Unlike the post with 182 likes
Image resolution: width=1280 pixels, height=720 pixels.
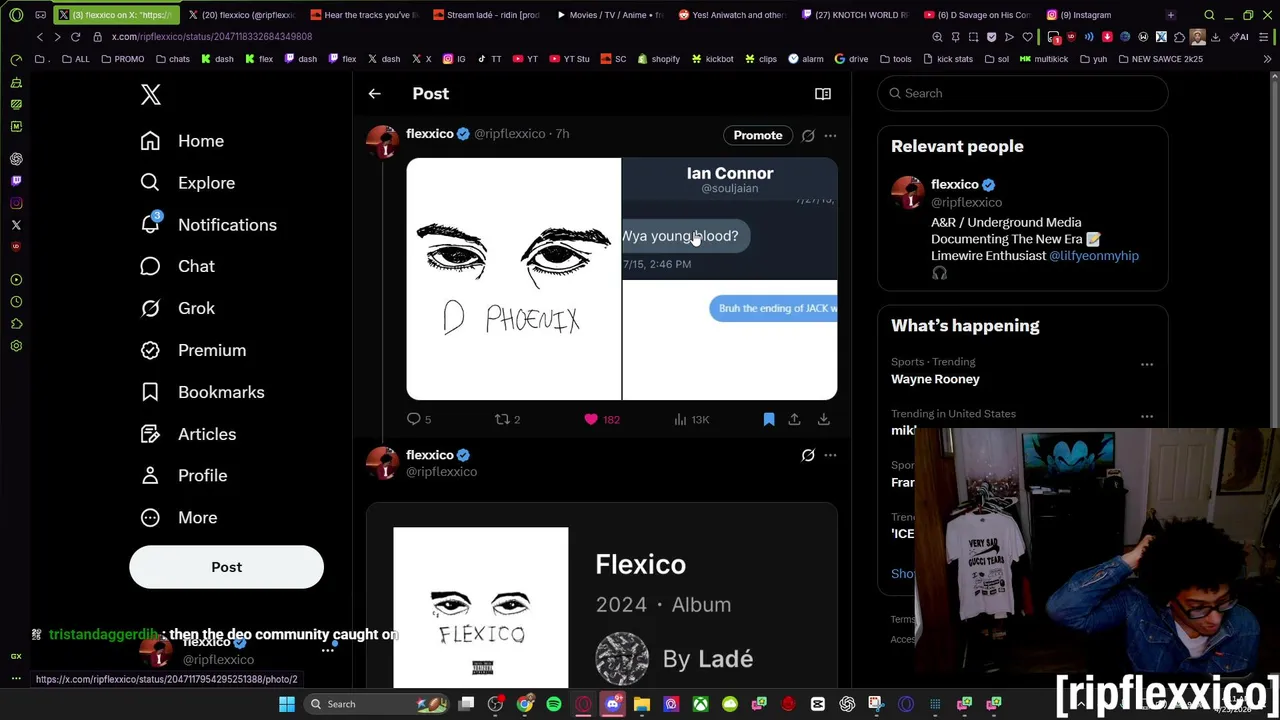602,419
